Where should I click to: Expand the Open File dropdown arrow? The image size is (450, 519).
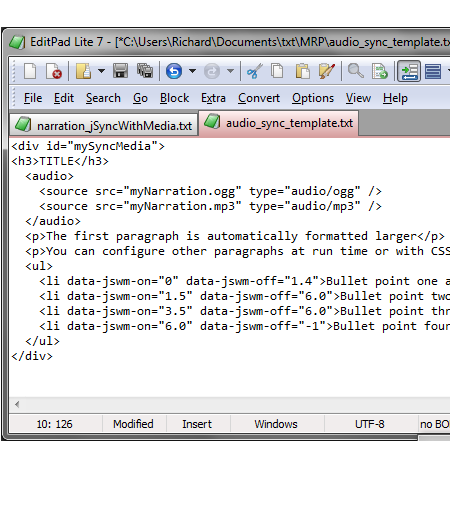point(101,71)
